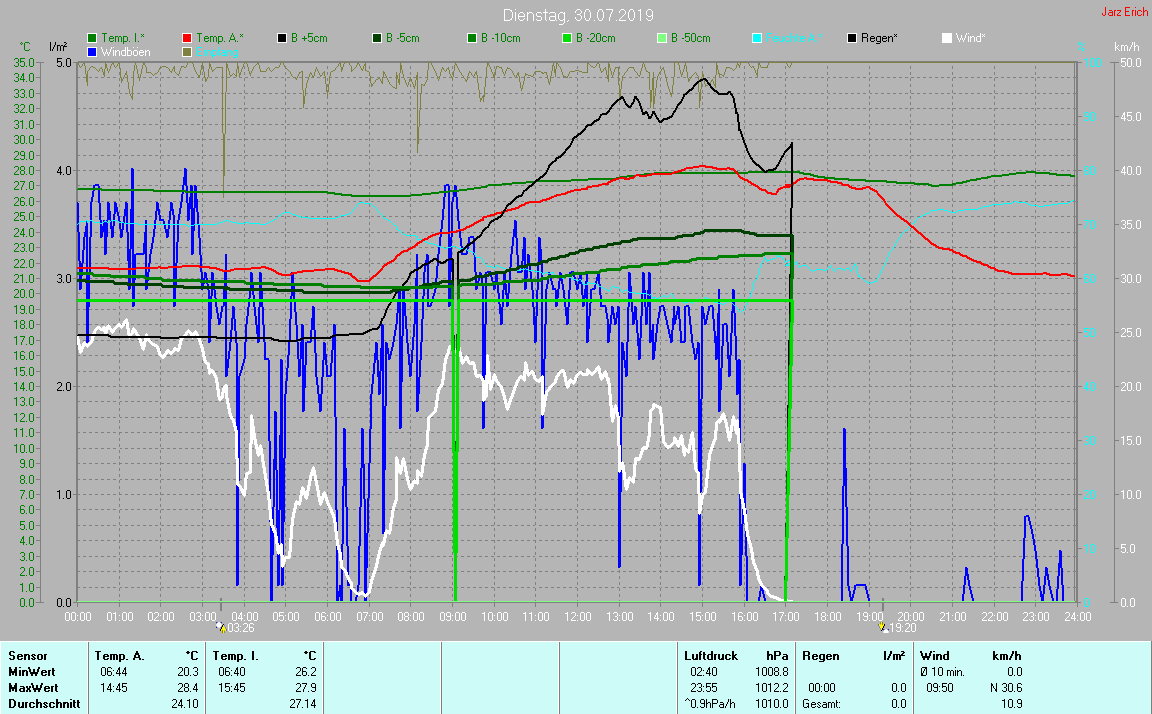Click the sunset marker at 19:20
The image size is (1152, 714).
pos(883,627)
